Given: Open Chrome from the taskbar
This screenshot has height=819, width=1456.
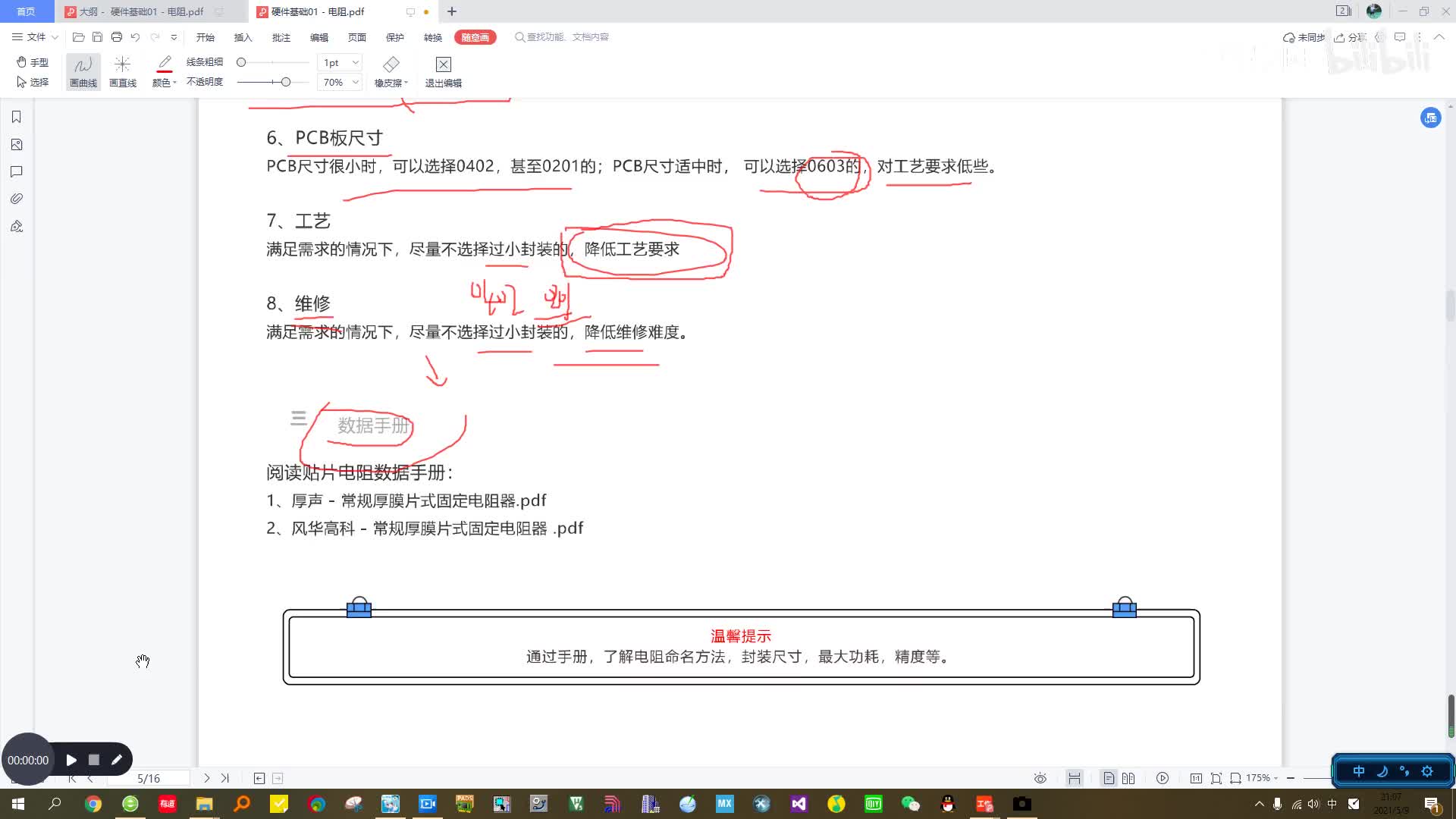Looking at the screenshot, I should [x=93, y=804].
